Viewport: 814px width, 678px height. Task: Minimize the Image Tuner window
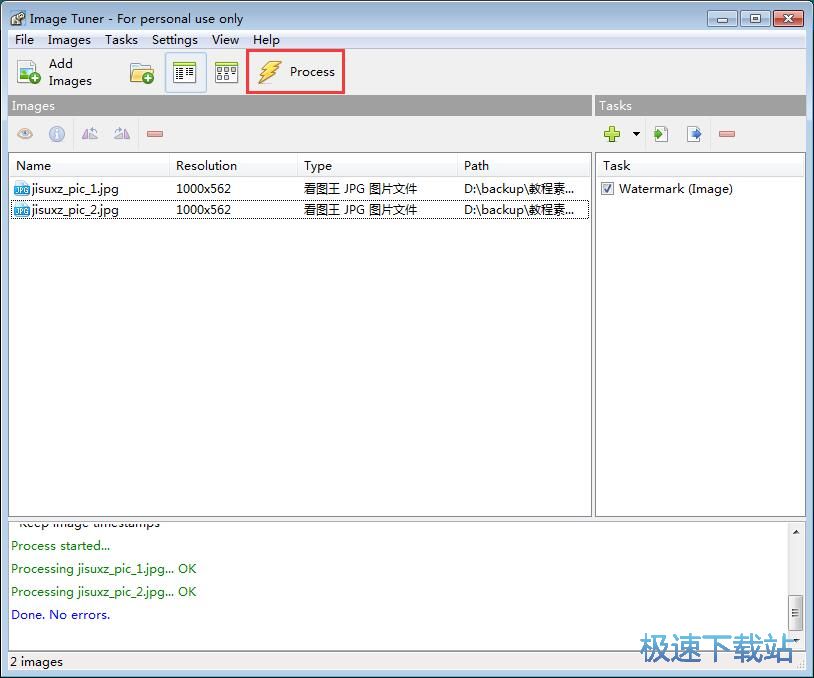point(722,19)
